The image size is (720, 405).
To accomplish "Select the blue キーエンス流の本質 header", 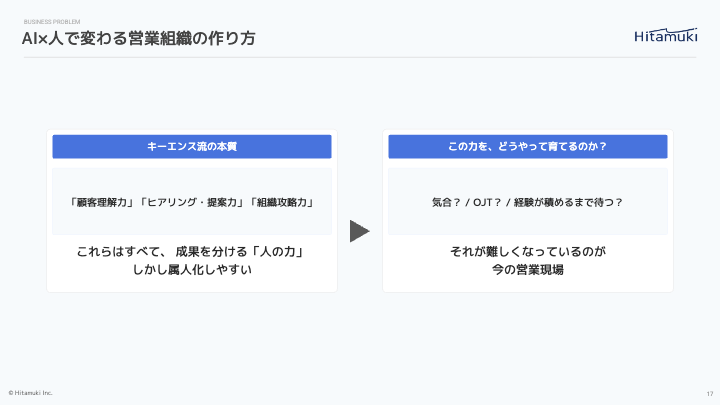I will (192, 146).
